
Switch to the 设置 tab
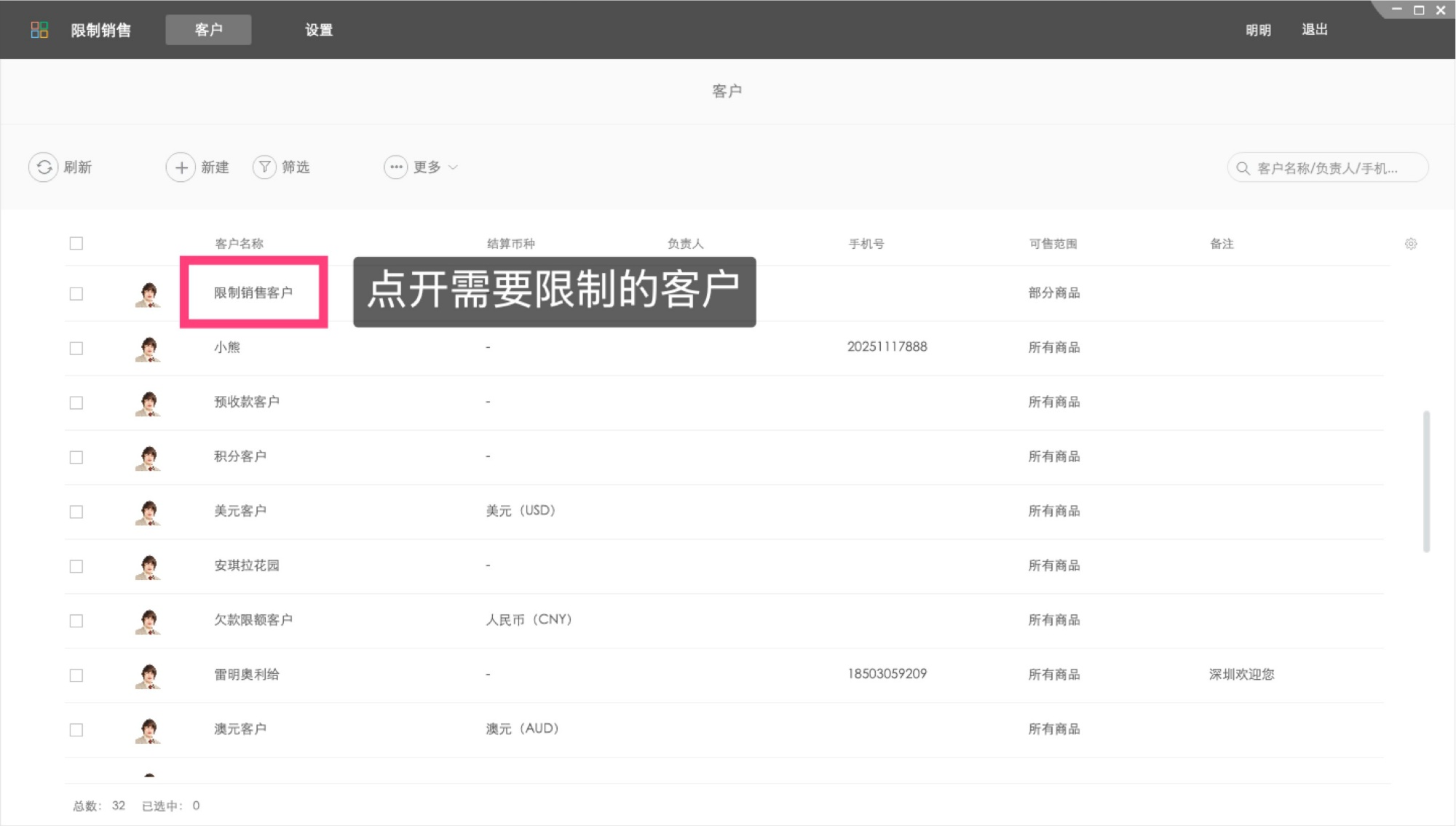pyautogui.click(x=318, y=30)
